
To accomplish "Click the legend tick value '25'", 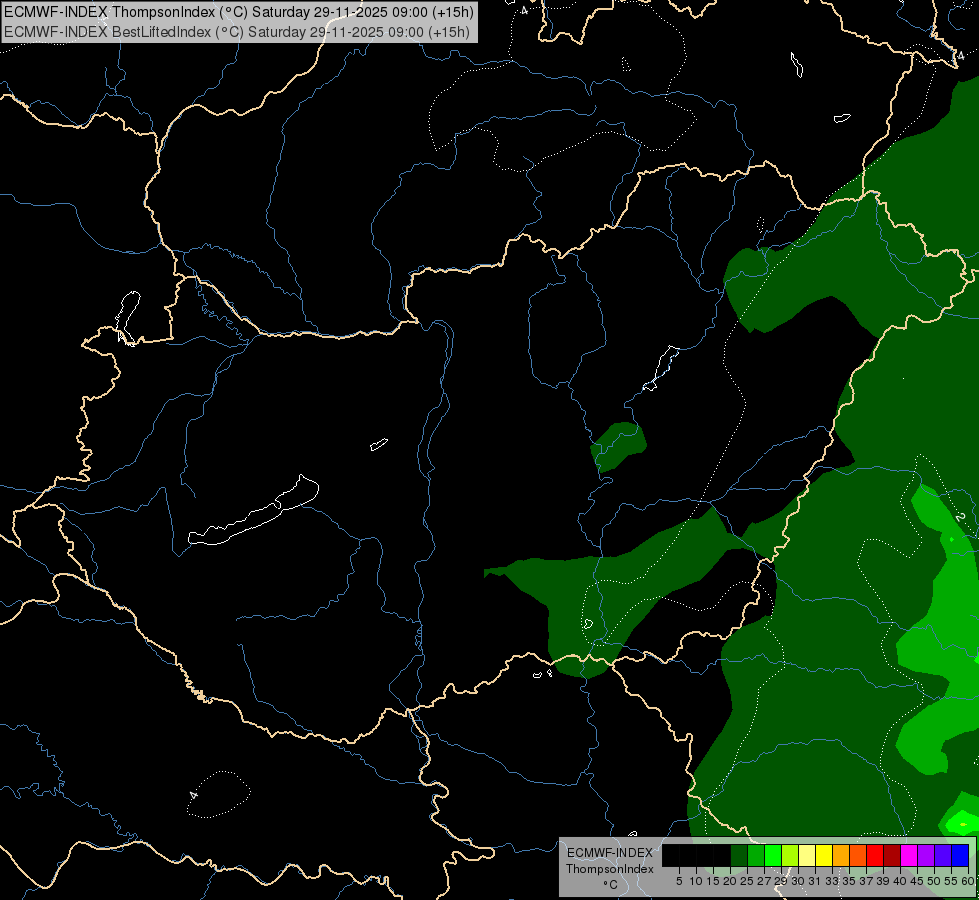I will 747,881.
